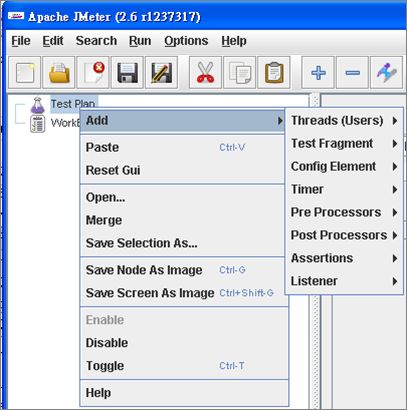
Task: Click the Save floppy disk icon
Action: coord(127,72)
